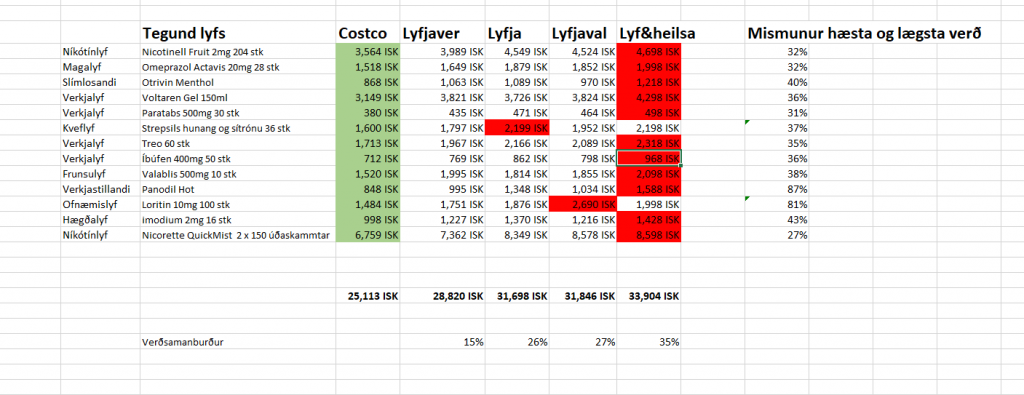
Task: Click the red 2,690 ISK Lyfjaval cell
Action: 583,204
